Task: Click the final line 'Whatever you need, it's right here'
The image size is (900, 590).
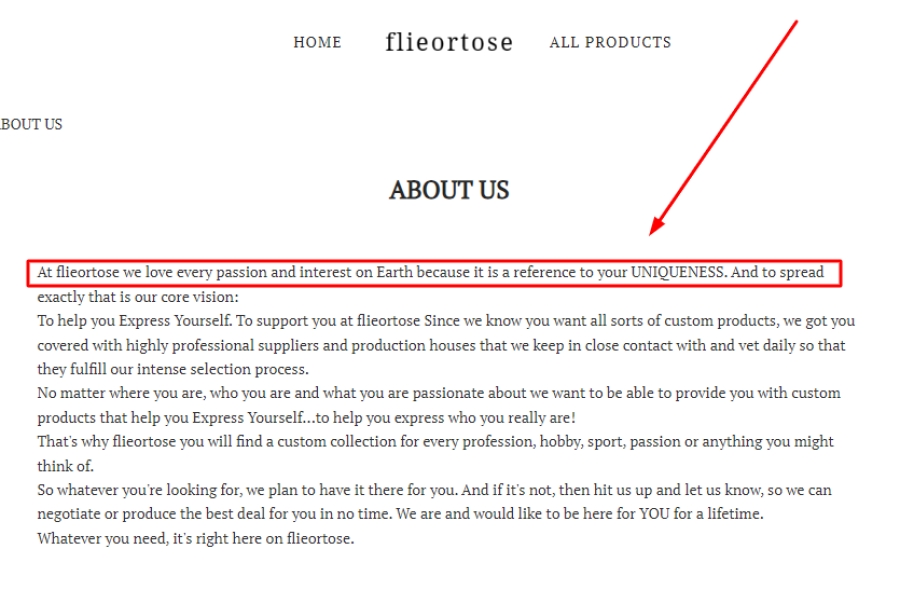Action: [x=196, y=539]
